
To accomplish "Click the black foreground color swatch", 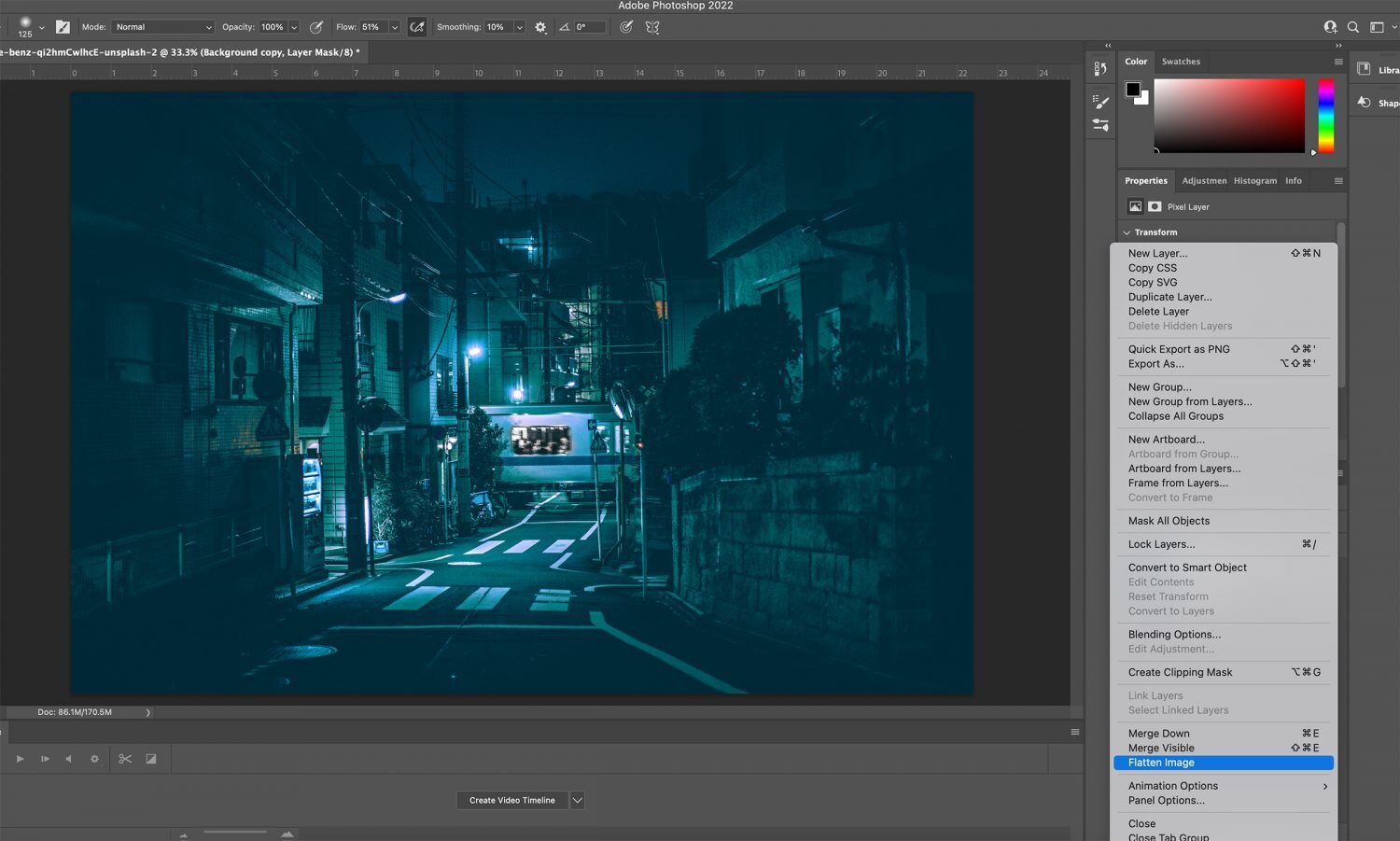I will (x=1132, y=89).
